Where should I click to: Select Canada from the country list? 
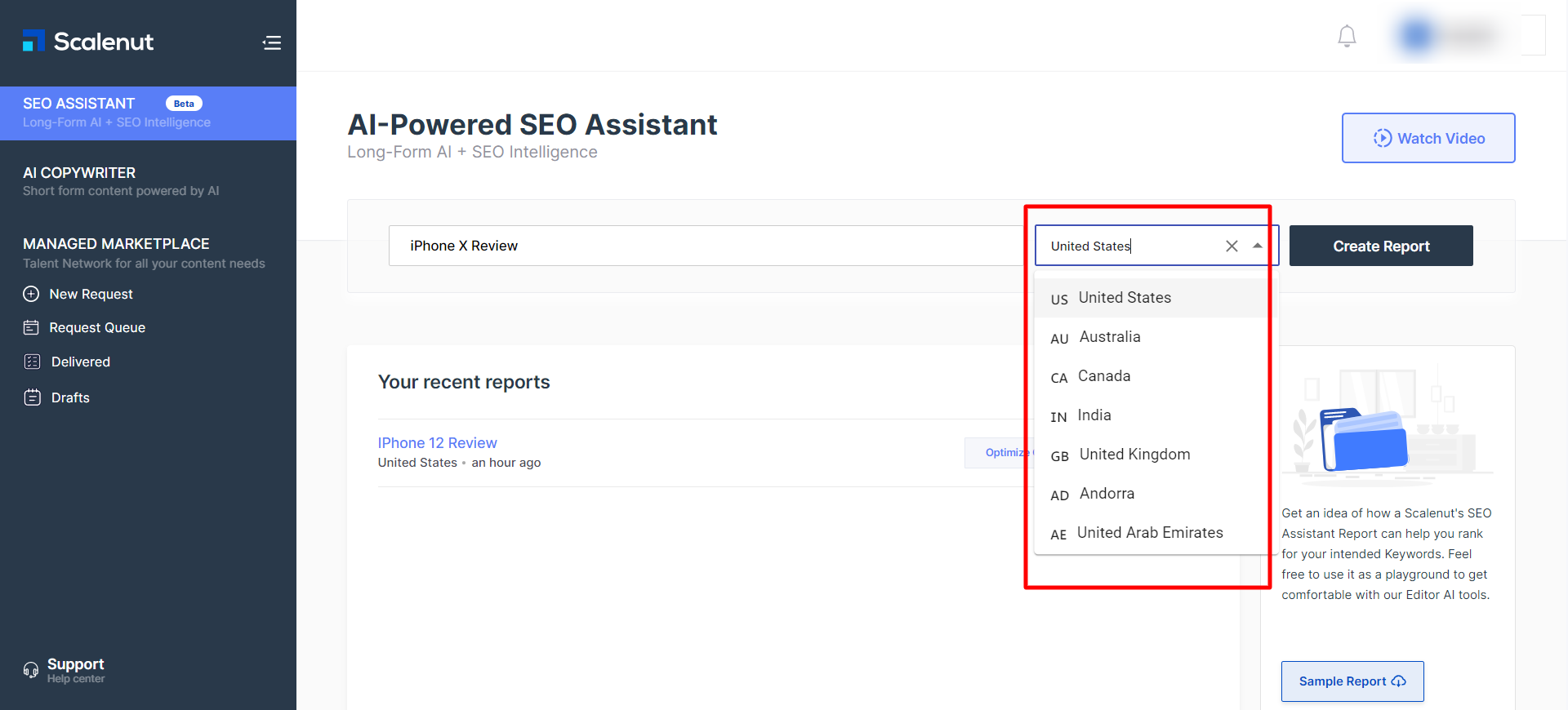point(1150,376)
